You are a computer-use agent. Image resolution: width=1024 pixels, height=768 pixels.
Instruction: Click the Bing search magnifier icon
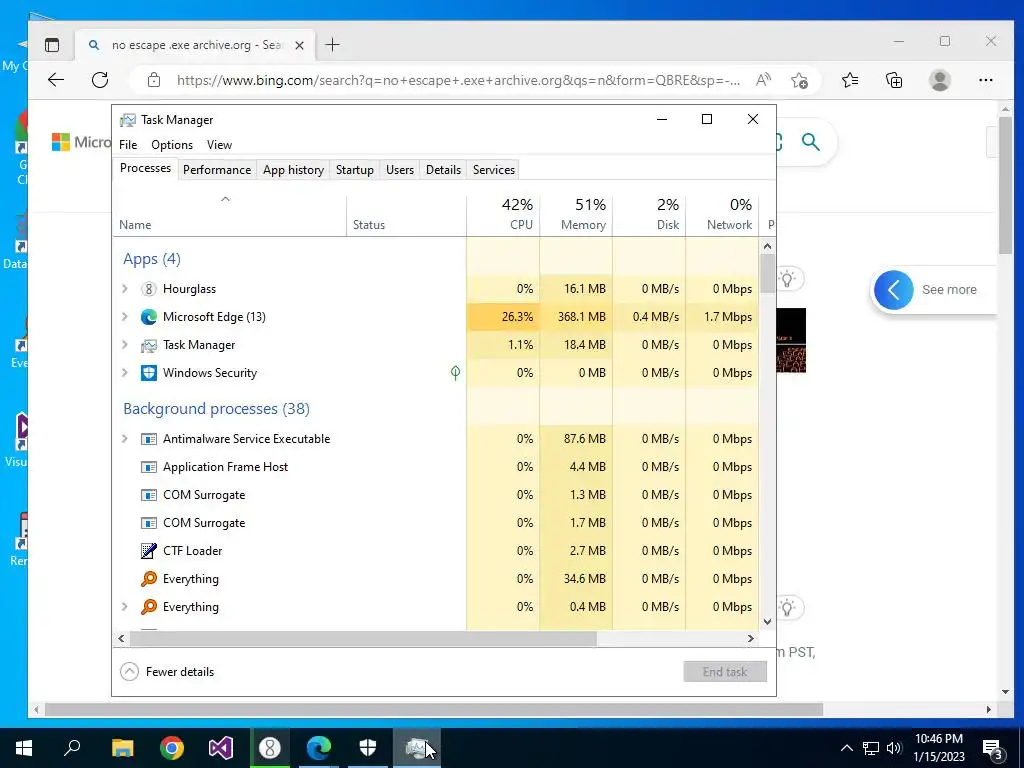pos(810,142)
